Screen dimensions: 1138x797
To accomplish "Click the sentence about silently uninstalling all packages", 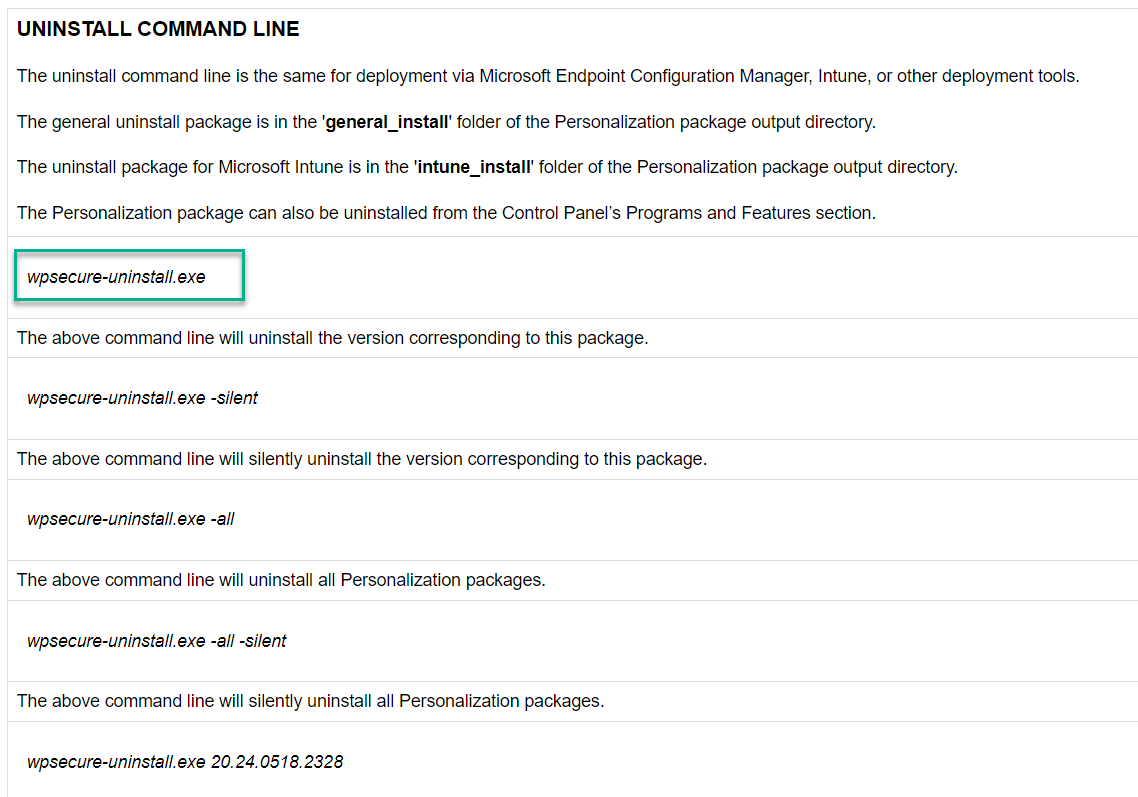I will (310, 701).
